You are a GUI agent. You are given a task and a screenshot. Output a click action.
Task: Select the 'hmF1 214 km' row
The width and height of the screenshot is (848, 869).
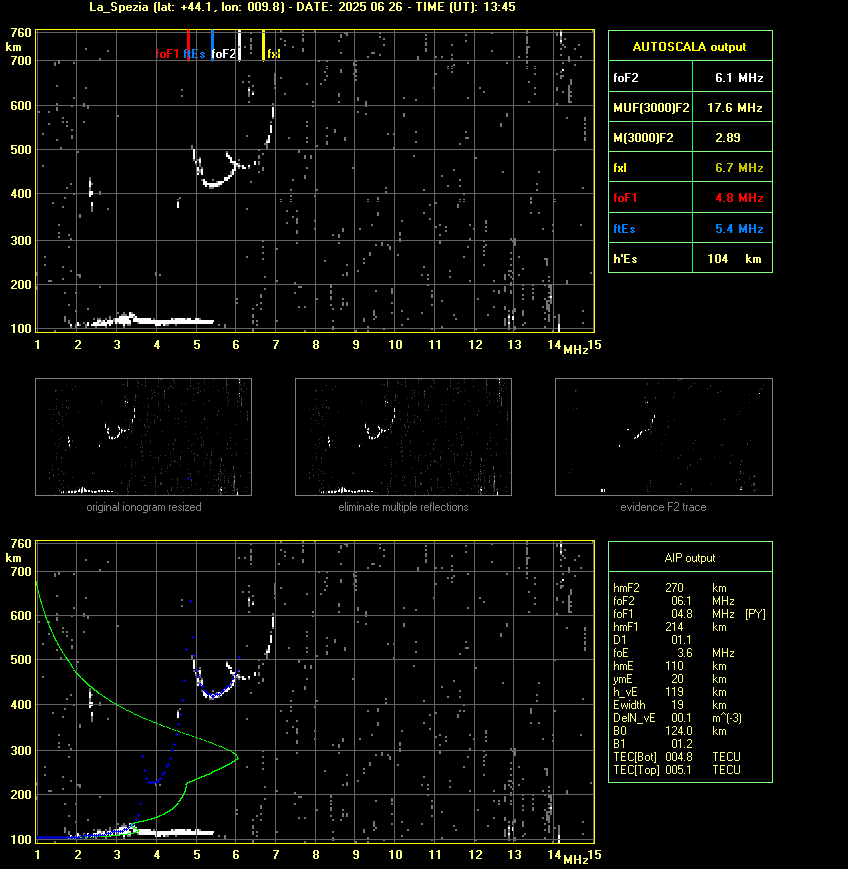click(670, 627)
